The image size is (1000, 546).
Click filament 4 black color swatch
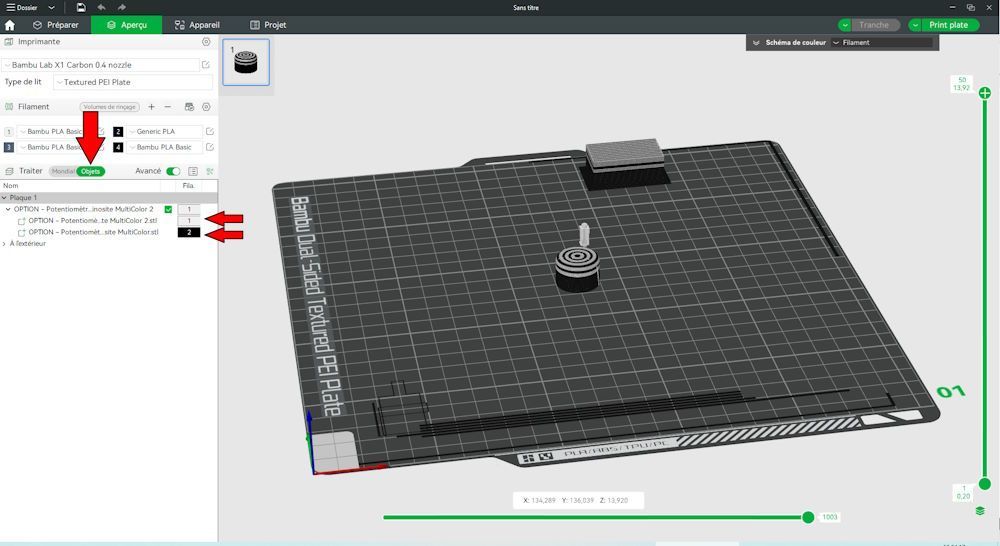click(x=118, y=147)
